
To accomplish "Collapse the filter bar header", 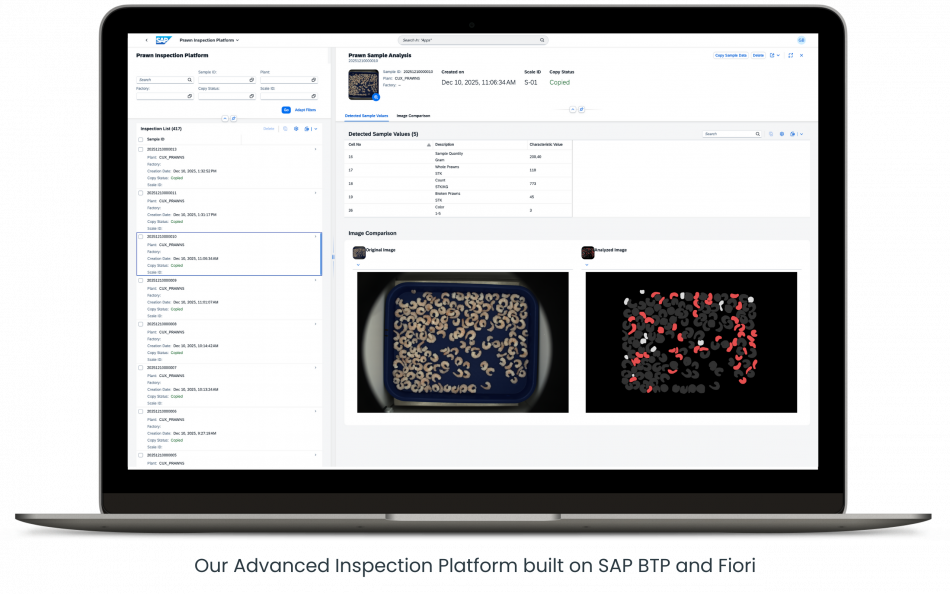I will pos(224,118).
